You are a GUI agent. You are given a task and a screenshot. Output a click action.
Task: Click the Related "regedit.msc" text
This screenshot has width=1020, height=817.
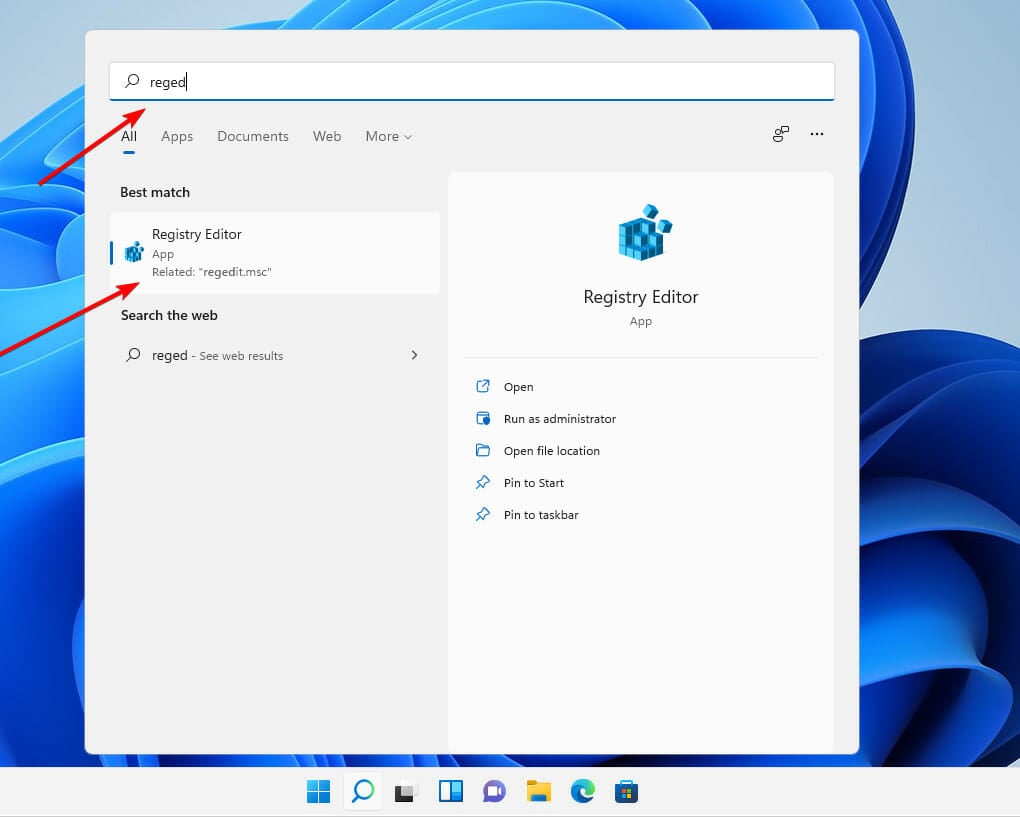tap(211, 272)
